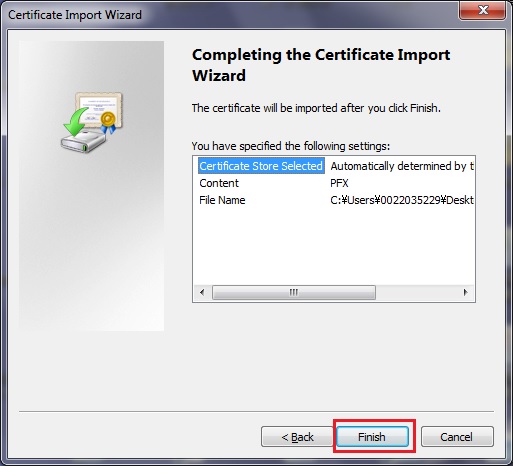The height and width of the screenshot is (466, 513).
Task: Click the horizontal scrollbar thumb
Action: (x=294, y=292)
